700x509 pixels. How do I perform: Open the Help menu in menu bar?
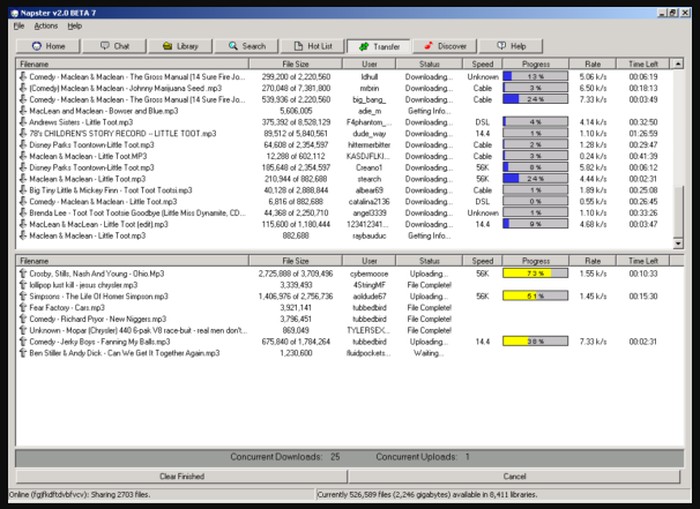[x=75, y=26]
